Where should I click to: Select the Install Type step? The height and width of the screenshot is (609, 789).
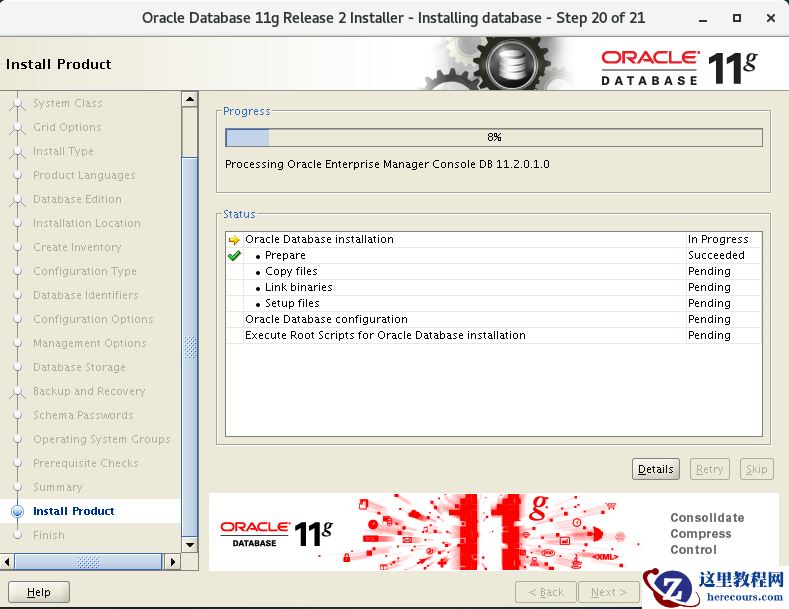(63, 151)
